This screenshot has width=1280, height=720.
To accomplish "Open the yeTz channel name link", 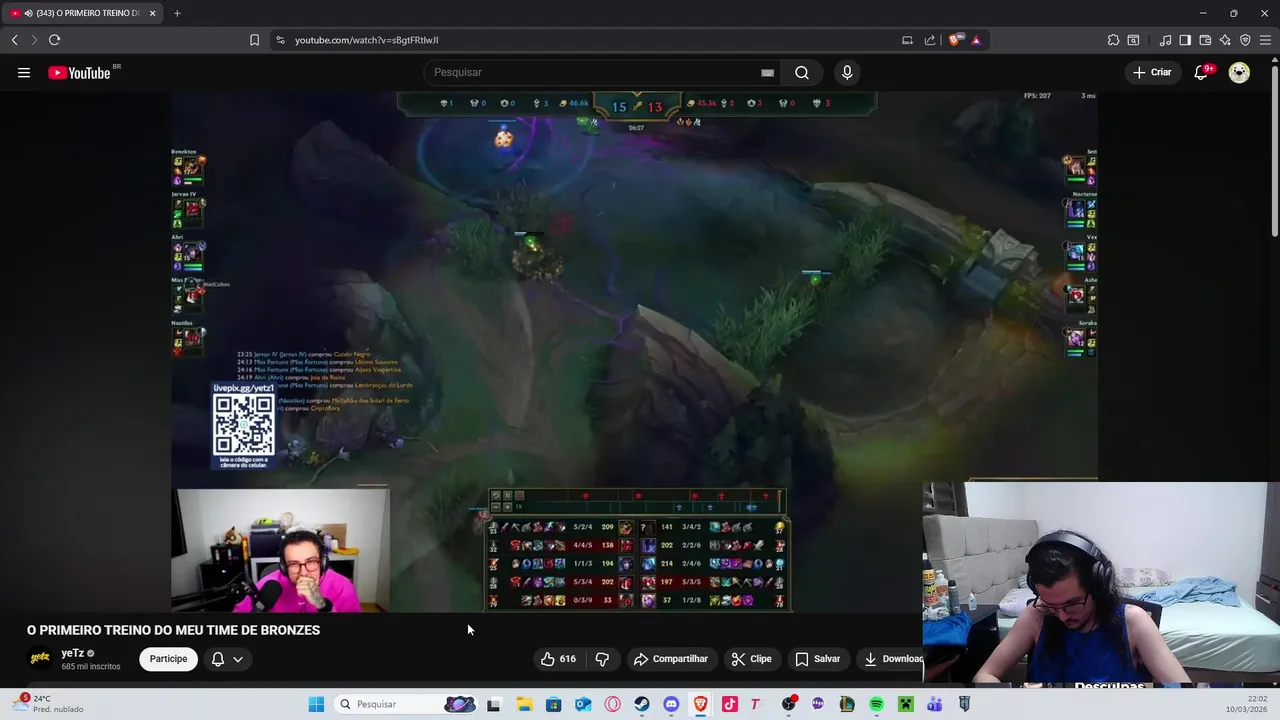I will click(x=72, y=653).
